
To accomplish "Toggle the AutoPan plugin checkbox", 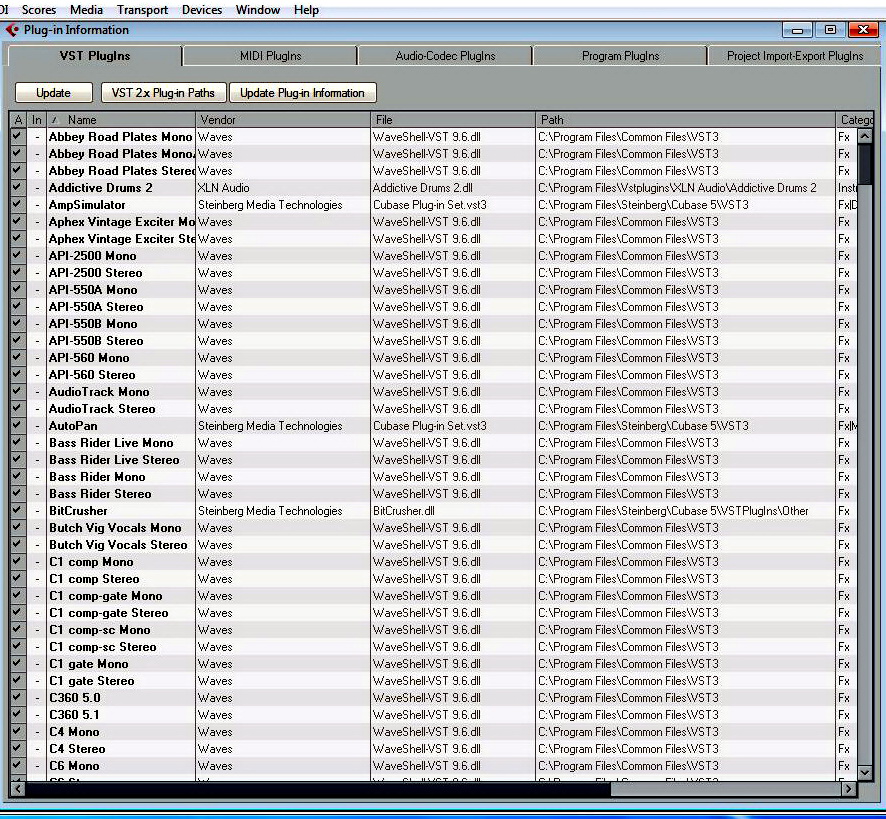I will point(17,426).
